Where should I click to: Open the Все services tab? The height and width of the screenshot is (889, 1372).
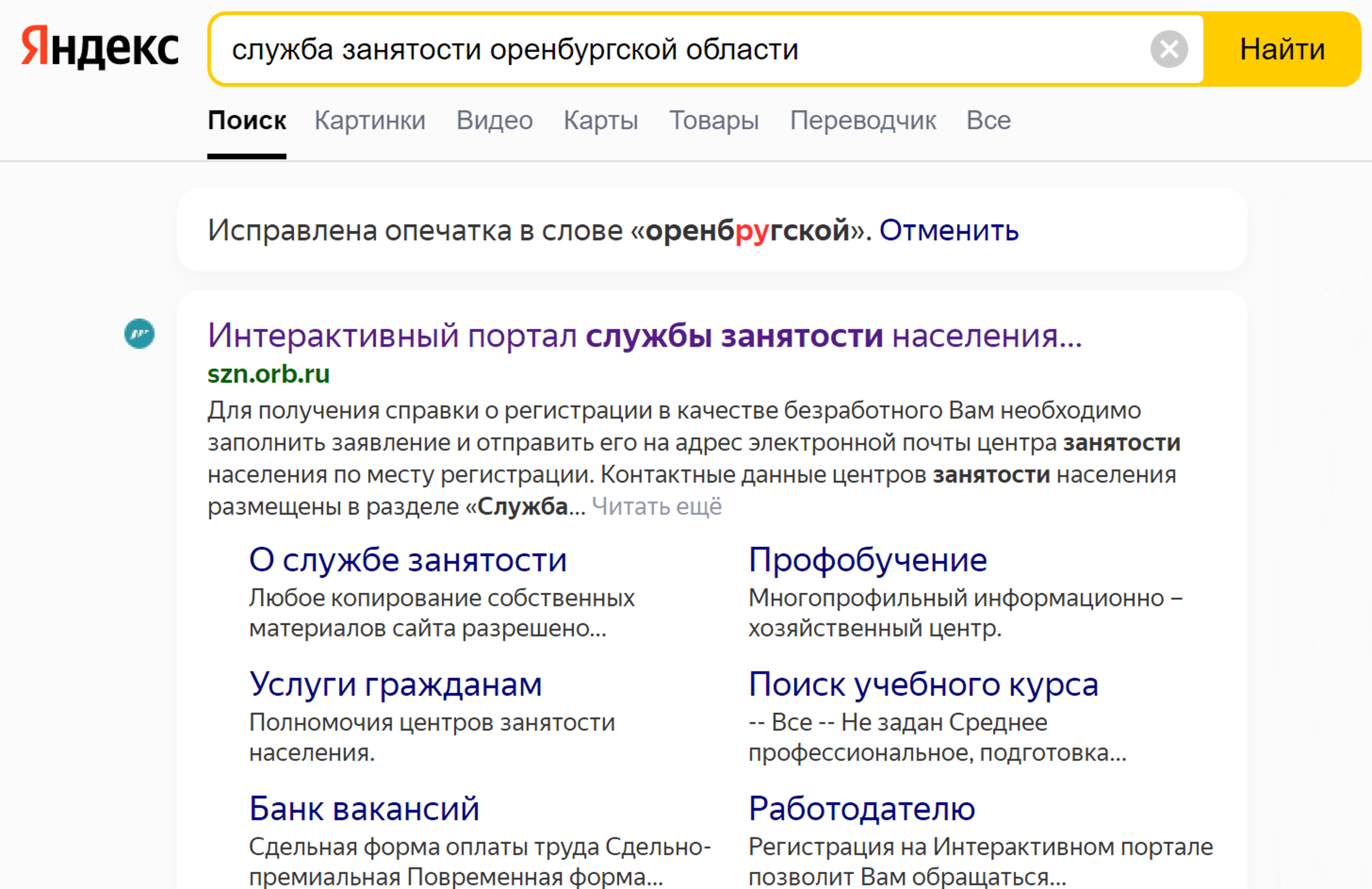point(988,120)
